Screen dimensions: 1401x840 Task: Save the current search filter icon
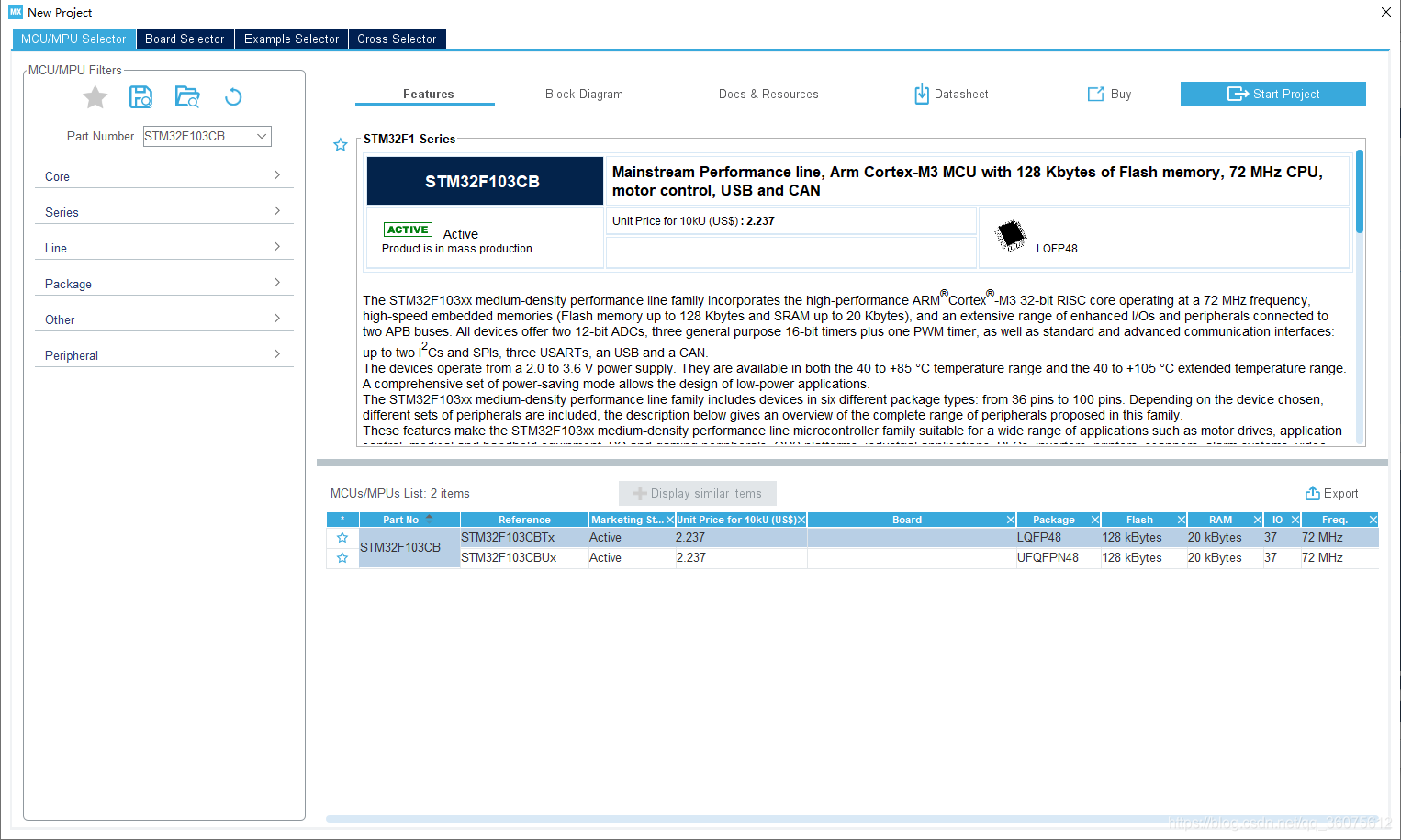(141, 97)
